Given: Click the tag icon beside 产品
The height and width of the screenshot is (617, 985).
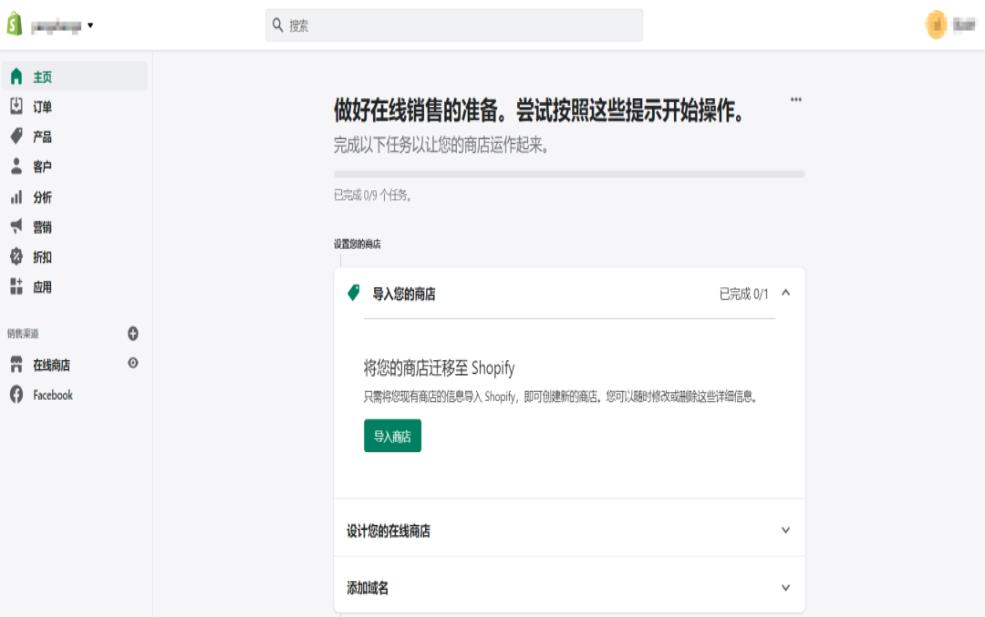Looking at the screenshot, I should (16, 136).
